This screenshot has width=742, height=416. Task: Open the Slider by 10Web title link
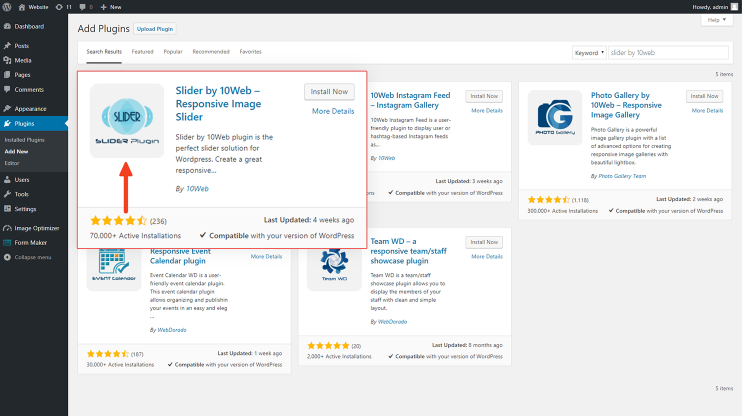coord(218,104)
